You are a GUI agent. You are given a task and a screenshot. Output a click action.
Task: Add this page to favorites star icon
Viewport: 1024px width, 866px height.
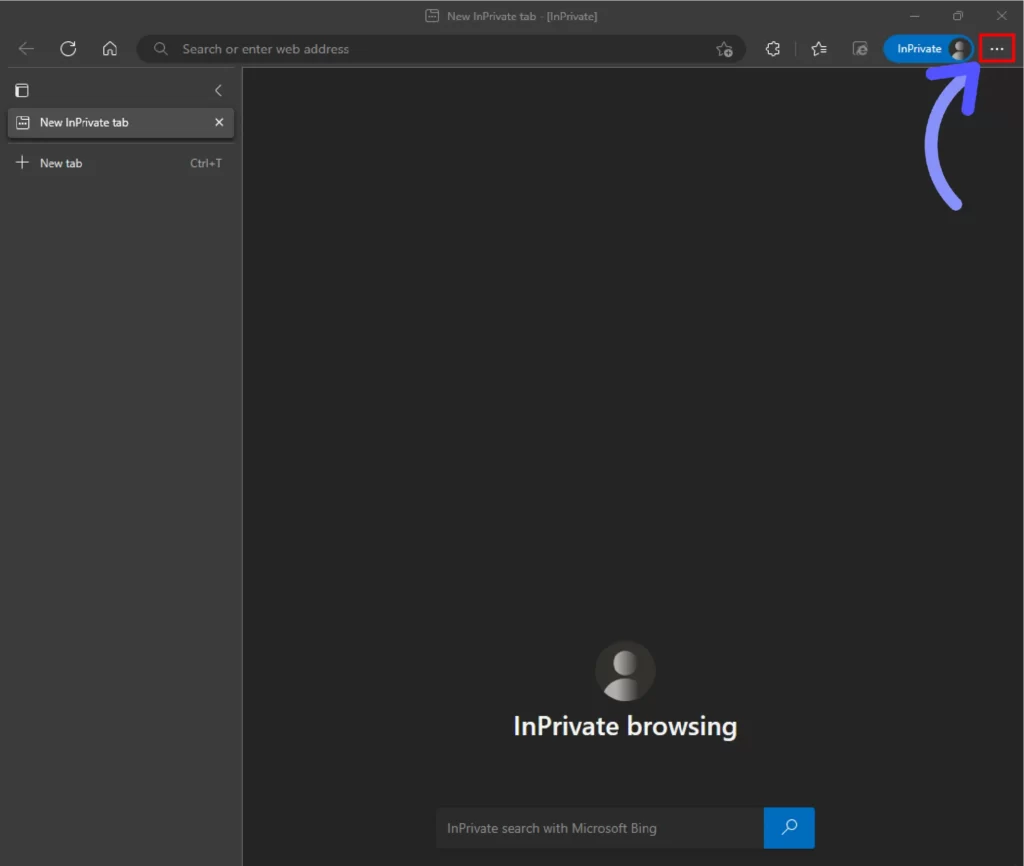[x=724, y=49]
